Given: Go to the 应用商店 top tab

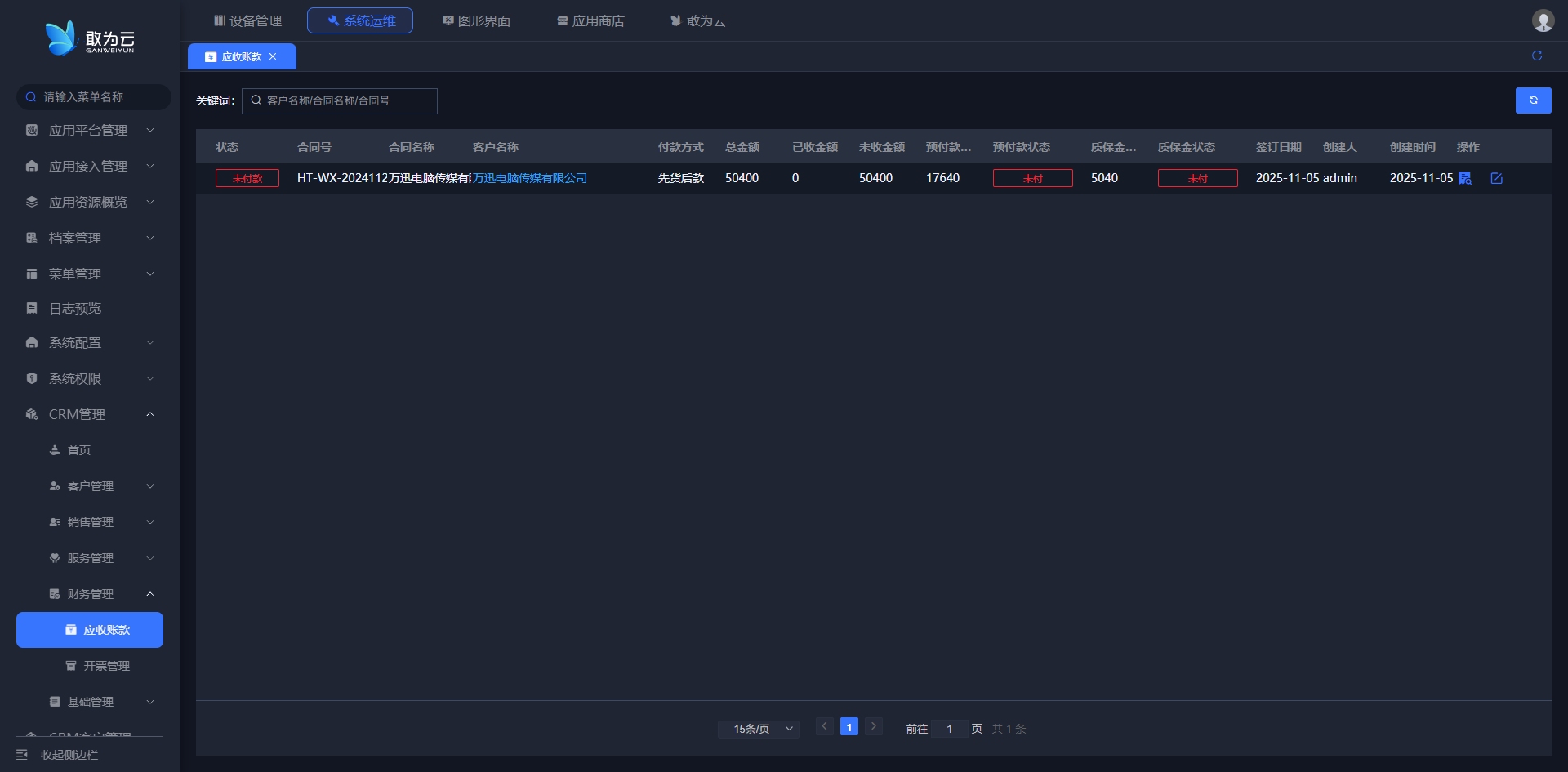Looking at the screenshot, I should [x=590, y=20].
